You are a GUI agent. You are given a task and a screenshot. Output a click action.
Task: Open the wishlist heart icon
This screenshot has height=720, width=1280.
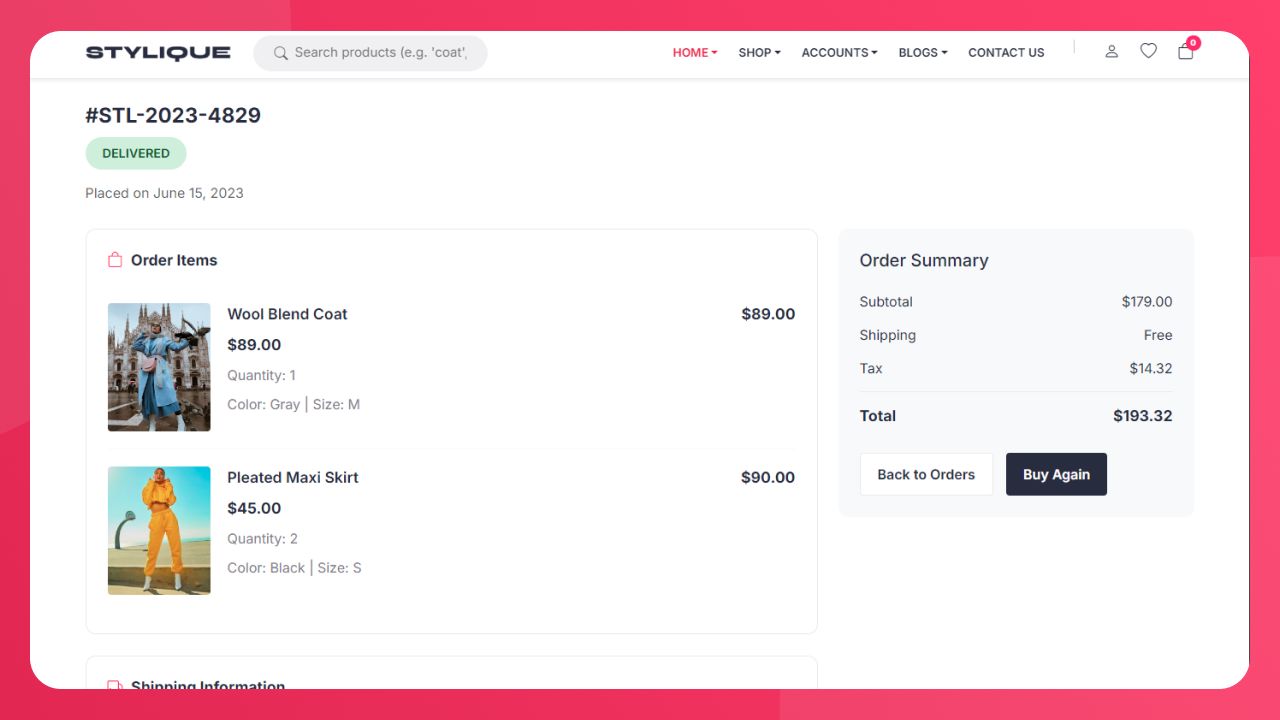[x=1148, y=51]
